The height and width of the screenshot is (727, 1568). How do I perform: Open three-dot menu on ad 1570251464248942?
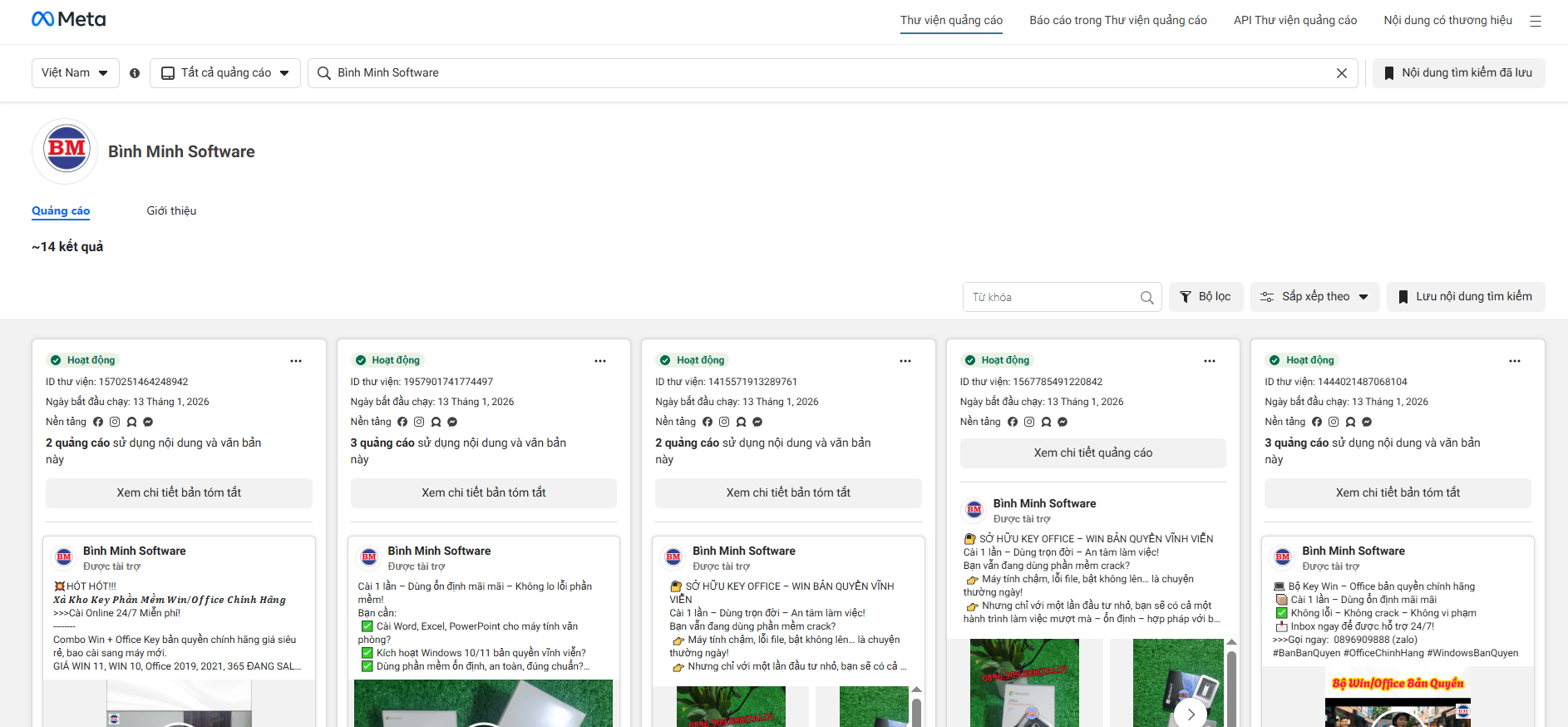click(x=296, y=361)
